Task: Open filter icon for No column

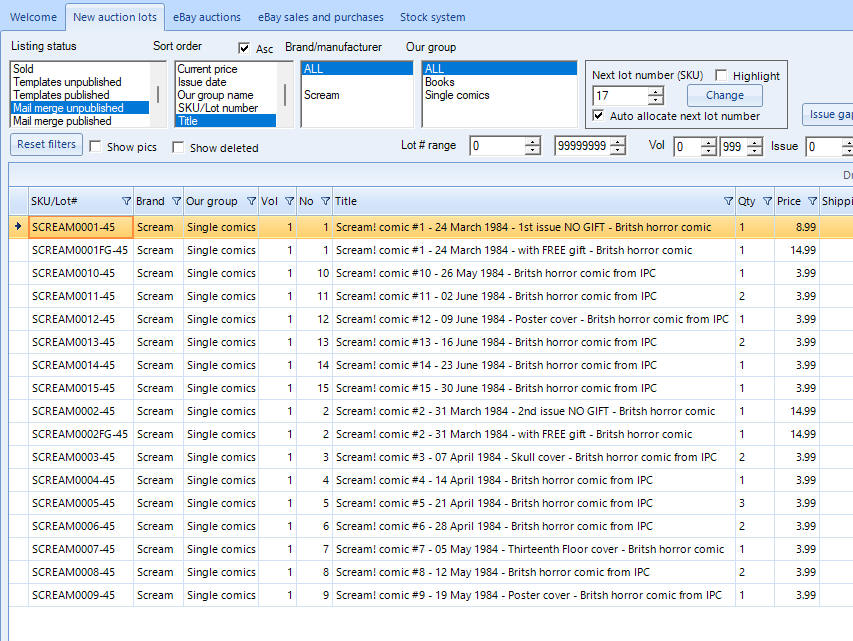Action: pos(325,201)
